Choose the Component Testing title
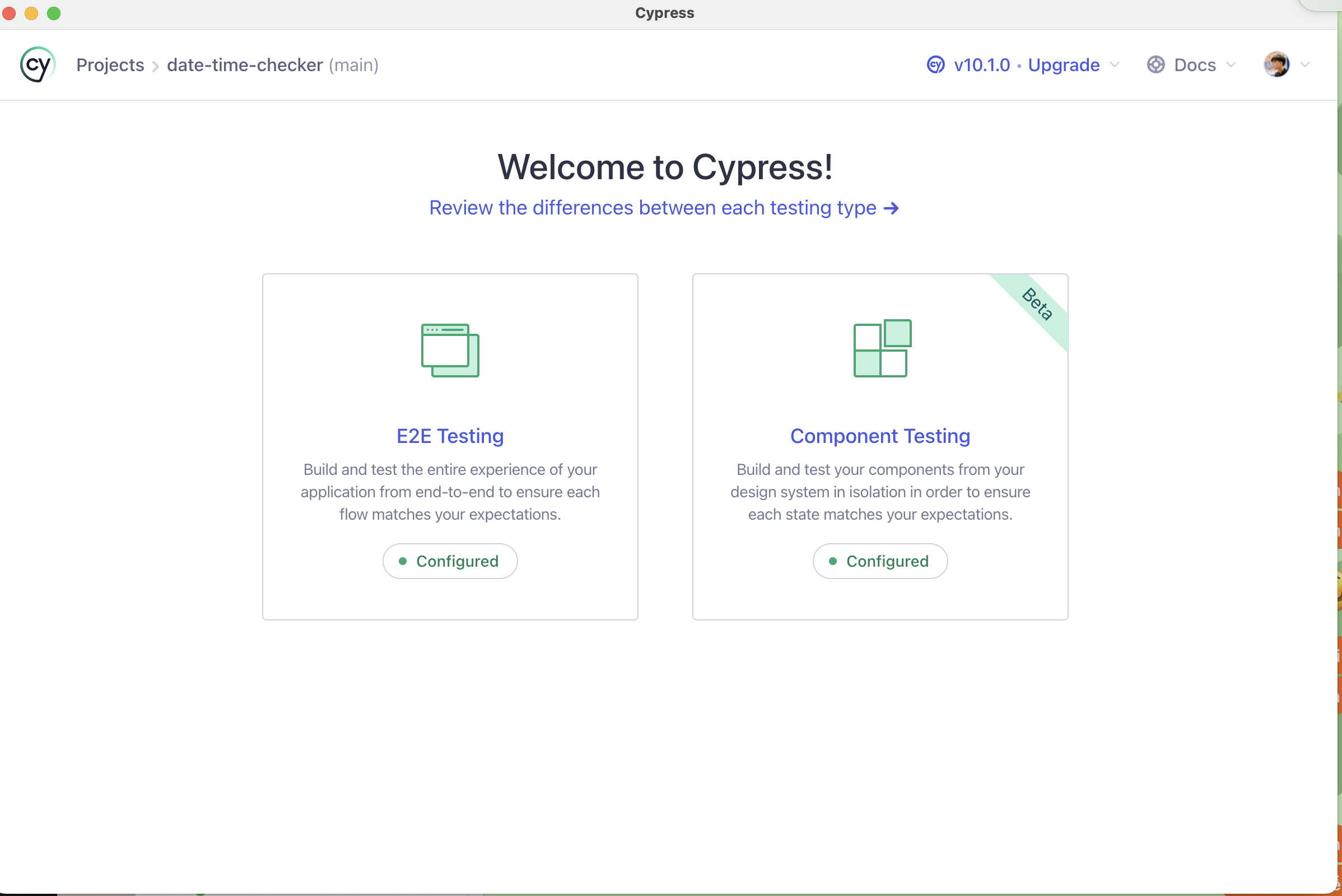Screen dimensions: 1342x896 (x=879, y=436)
